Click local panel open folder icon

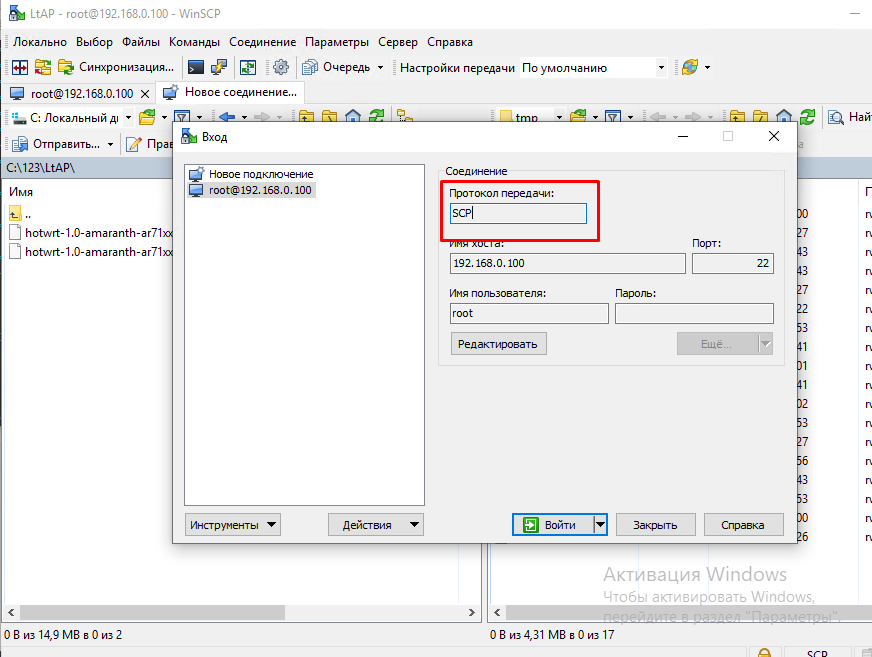pos(147,117)
